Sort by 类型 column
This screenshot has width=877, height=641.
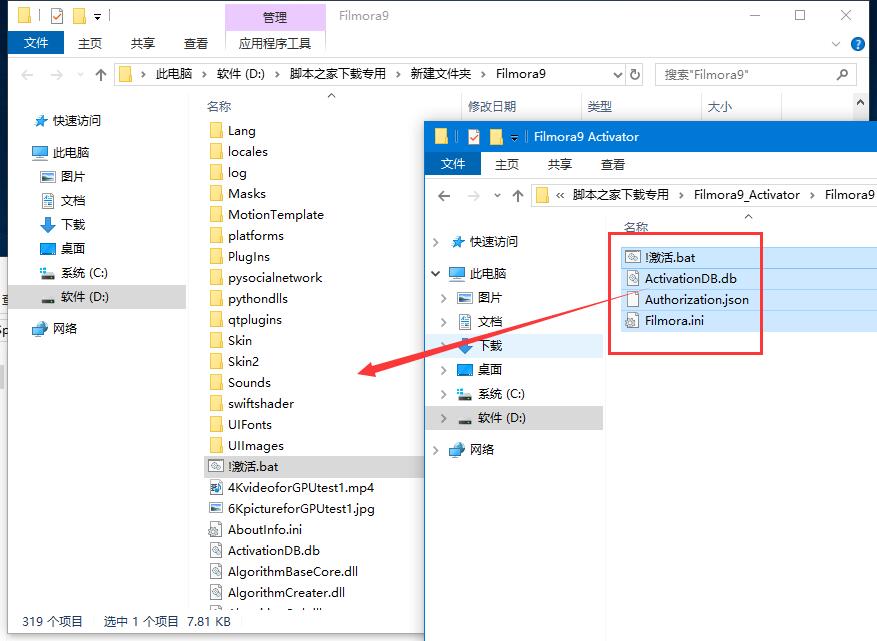(x=600, y=106)
